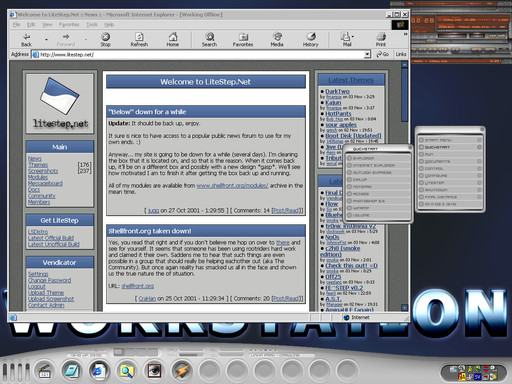Select Explorer in the Quickstart popup
Image resolution: width=512 pixels, height=384 pixels.
(x=378, y=158)
